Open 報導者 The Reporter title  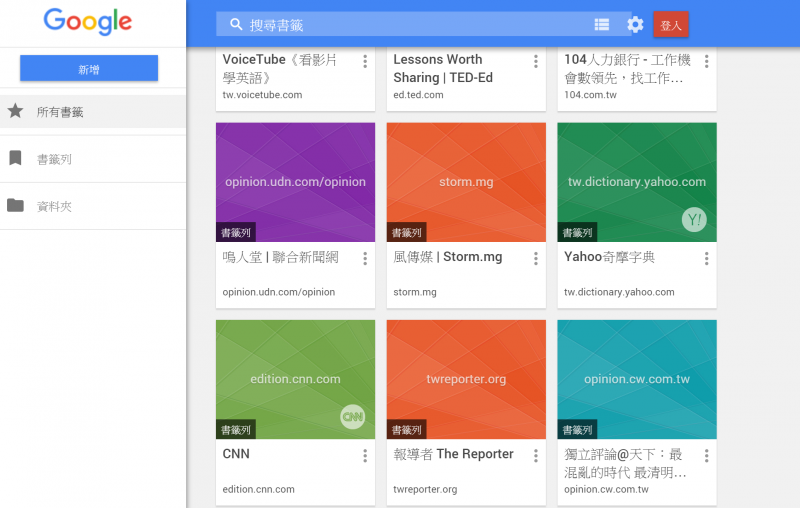click(453, 454)
